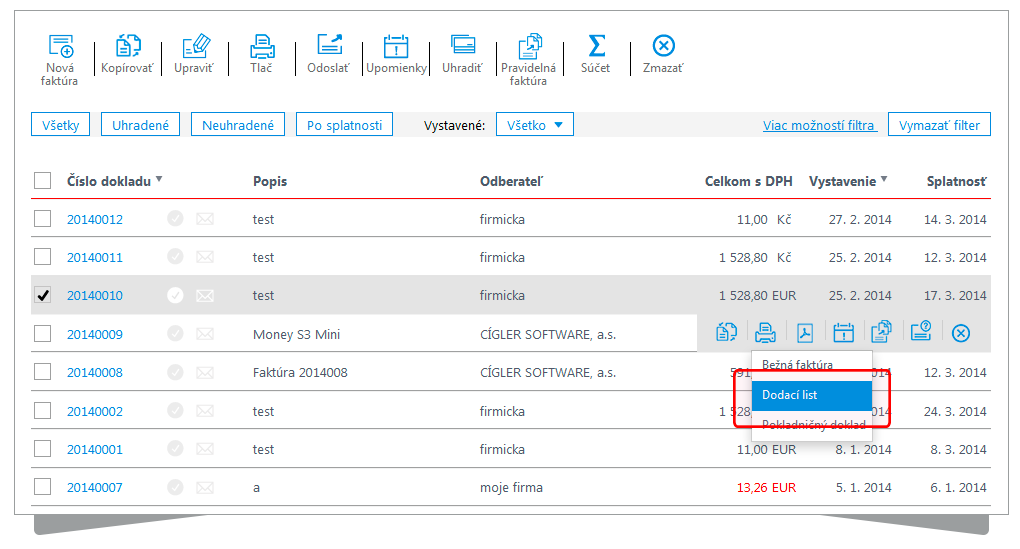
Task: Click the Pravidelná faktúra toolbar icon
Action: [530, 47]
